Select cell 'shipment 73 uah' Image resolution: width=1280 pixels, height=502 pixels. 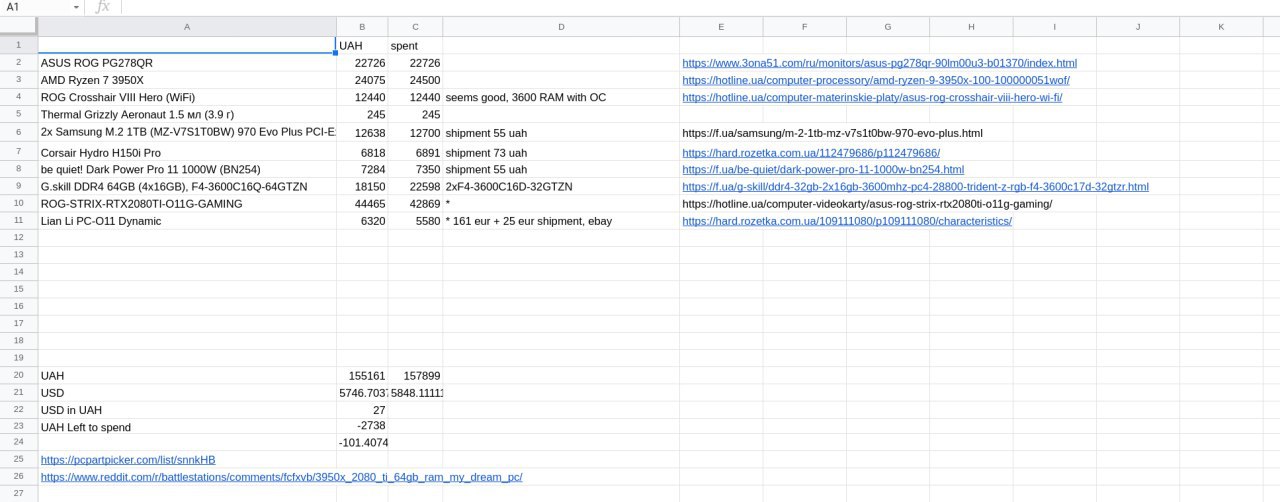tap(561, 153)
